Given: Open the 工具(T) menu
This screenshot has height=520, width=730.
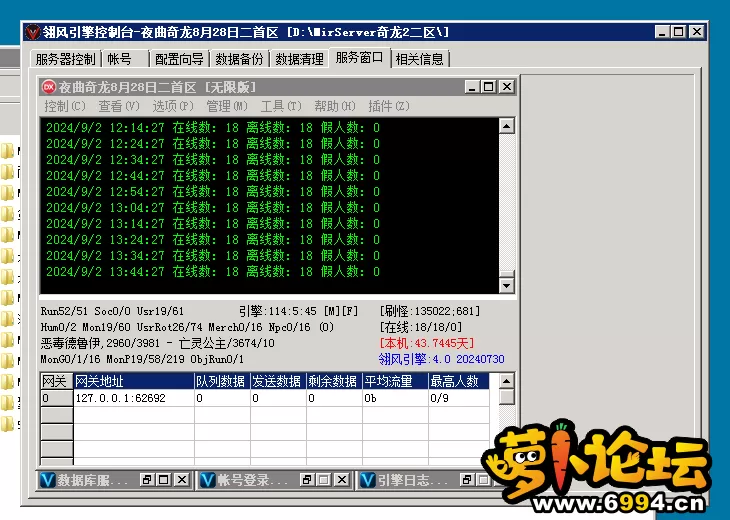Looking at the screenshot, I should pos(281,106).
